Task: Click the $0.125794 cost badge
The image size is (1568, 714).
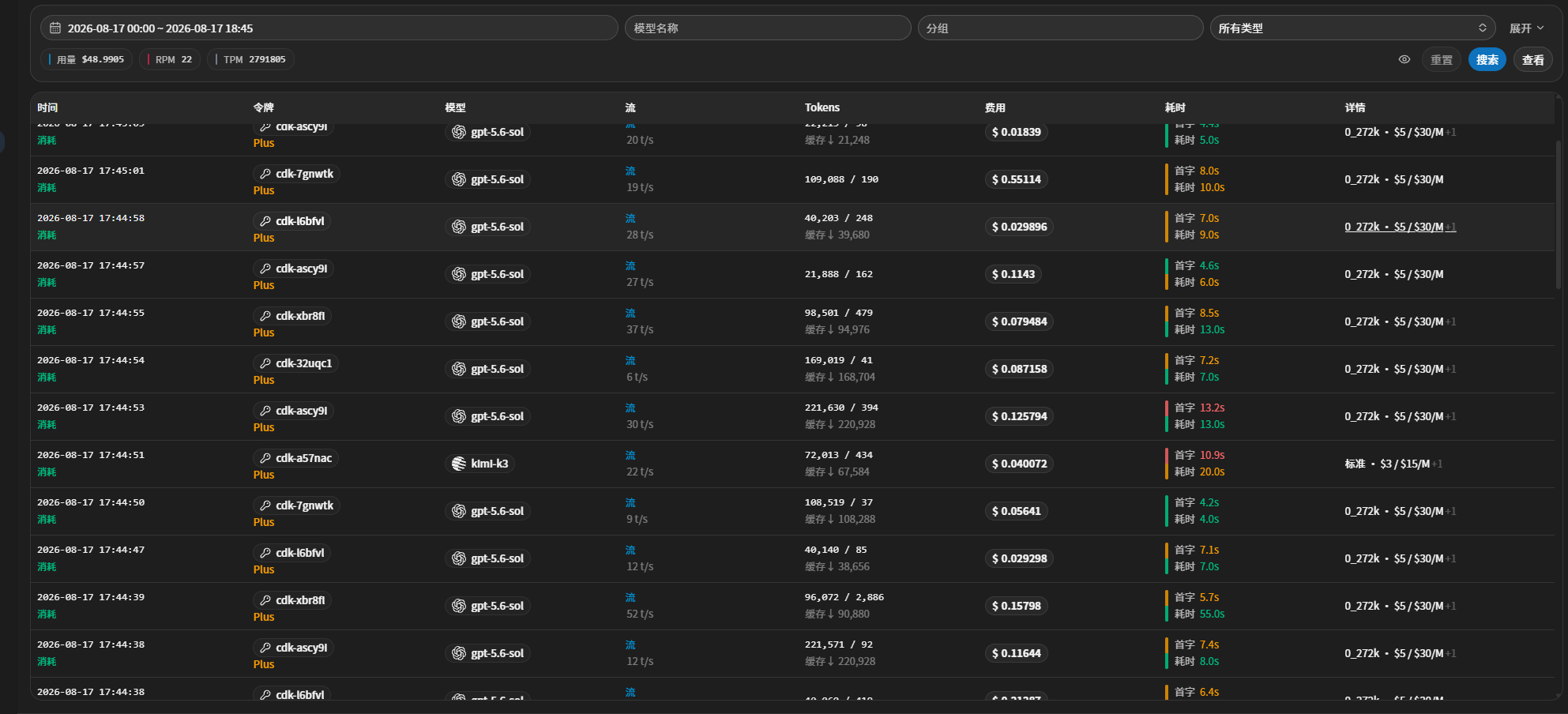Action: point(1020,416)
